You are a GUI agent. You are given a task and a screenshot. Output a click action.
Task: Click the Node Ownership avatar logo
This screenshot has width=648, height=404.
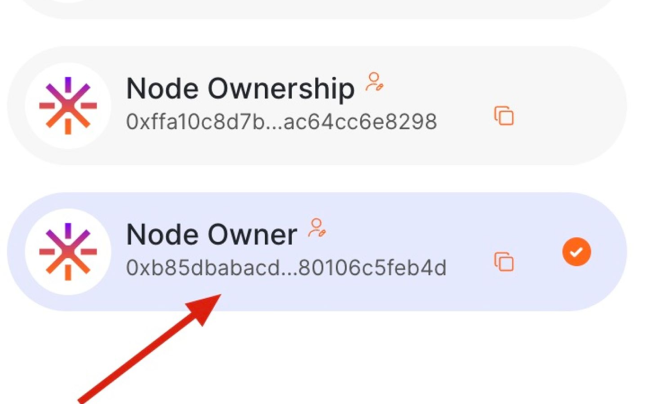pyautogui.click(x=67, y=106)
